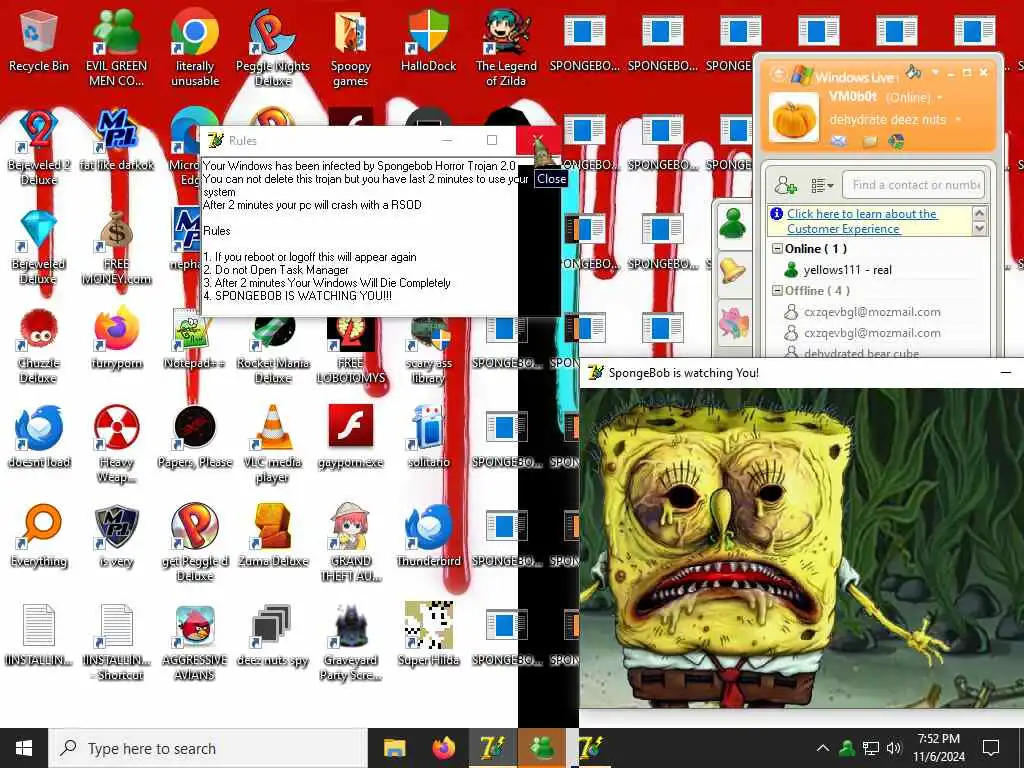Open the Customer Experience link
Viewport: 1024px width, 768px height.
(862, 221)
